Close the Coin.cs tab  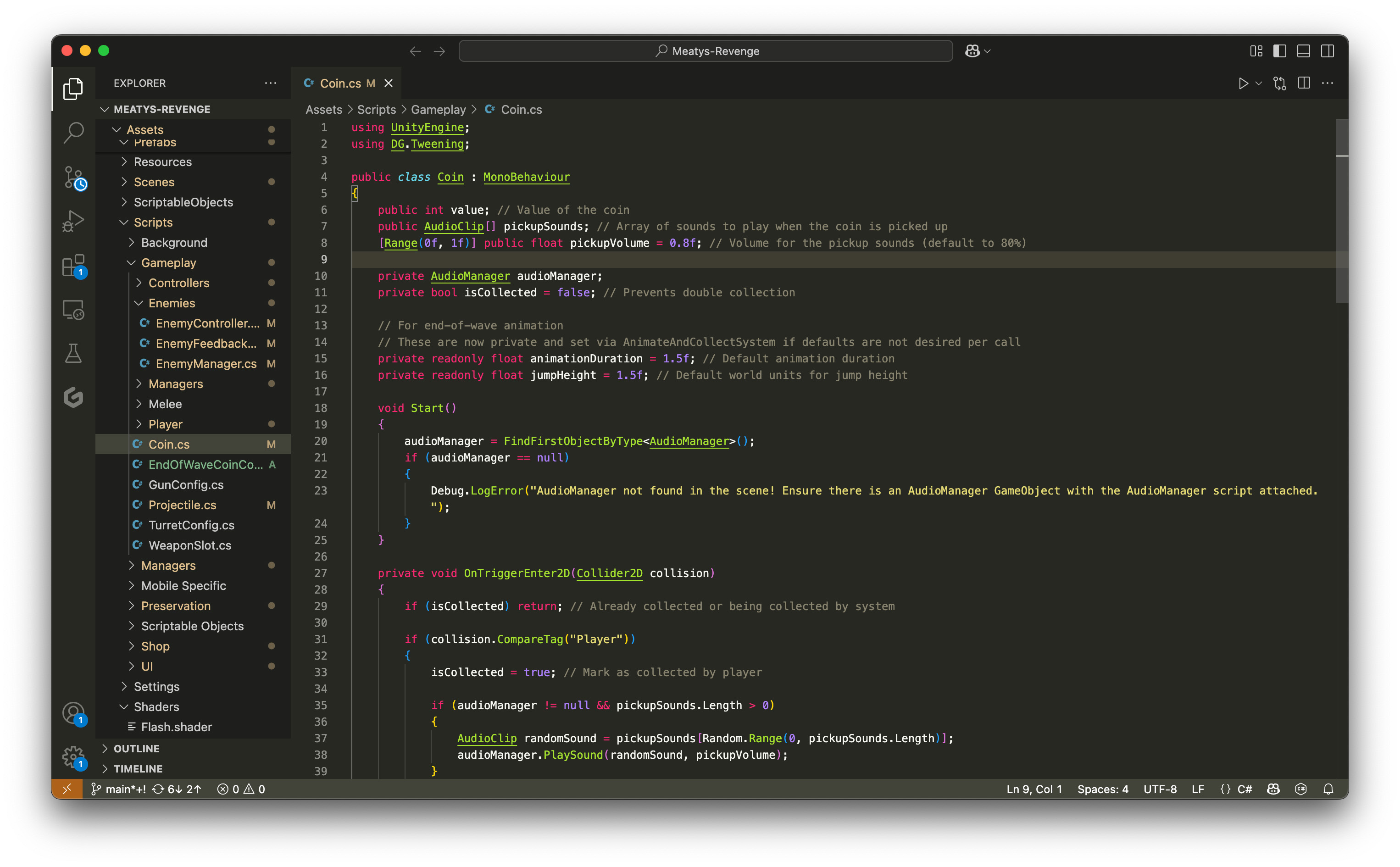point(389,83)
